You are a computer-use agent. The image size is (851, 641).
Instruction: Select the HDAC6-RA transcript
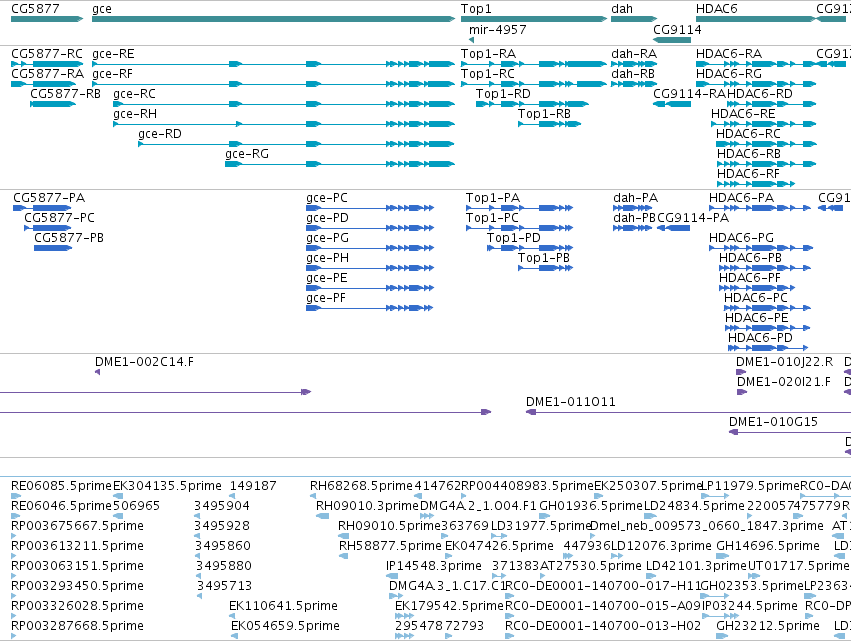pos(755,64)
